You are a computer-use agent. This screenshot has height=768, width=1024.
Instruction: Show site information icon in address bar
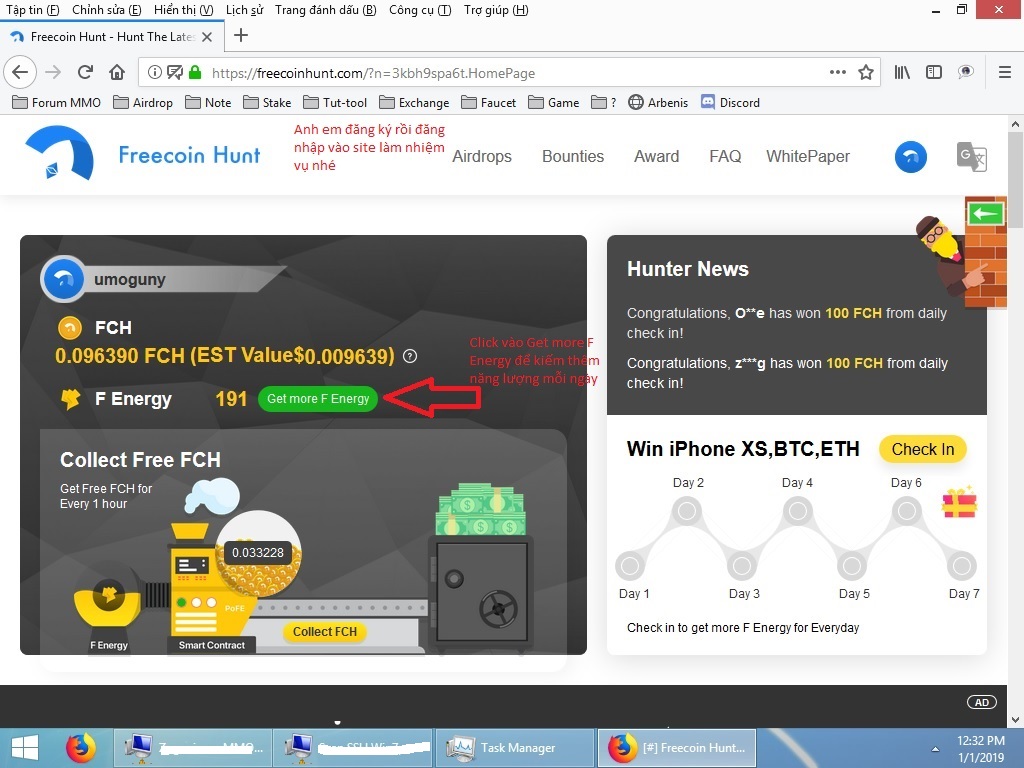tap(154, 72)
